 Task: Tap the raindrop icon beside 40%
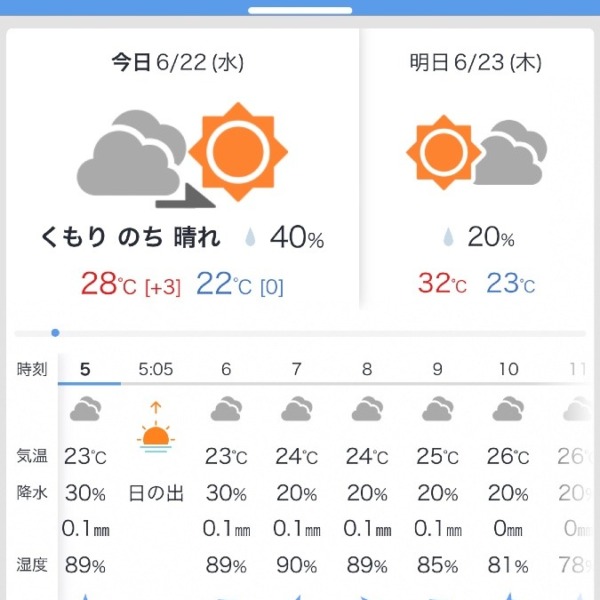tap(250, 237)
